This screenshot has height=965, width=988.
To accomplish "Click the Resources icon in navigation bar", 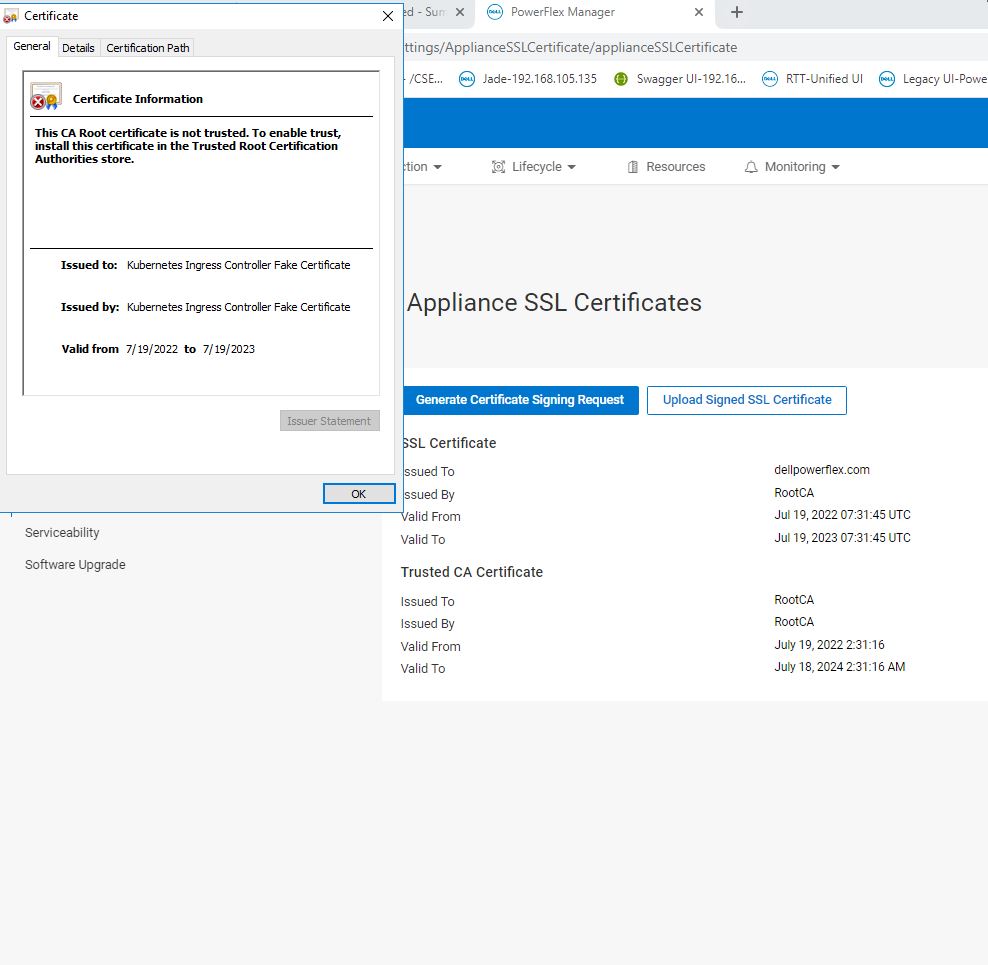I will [633, 166].
